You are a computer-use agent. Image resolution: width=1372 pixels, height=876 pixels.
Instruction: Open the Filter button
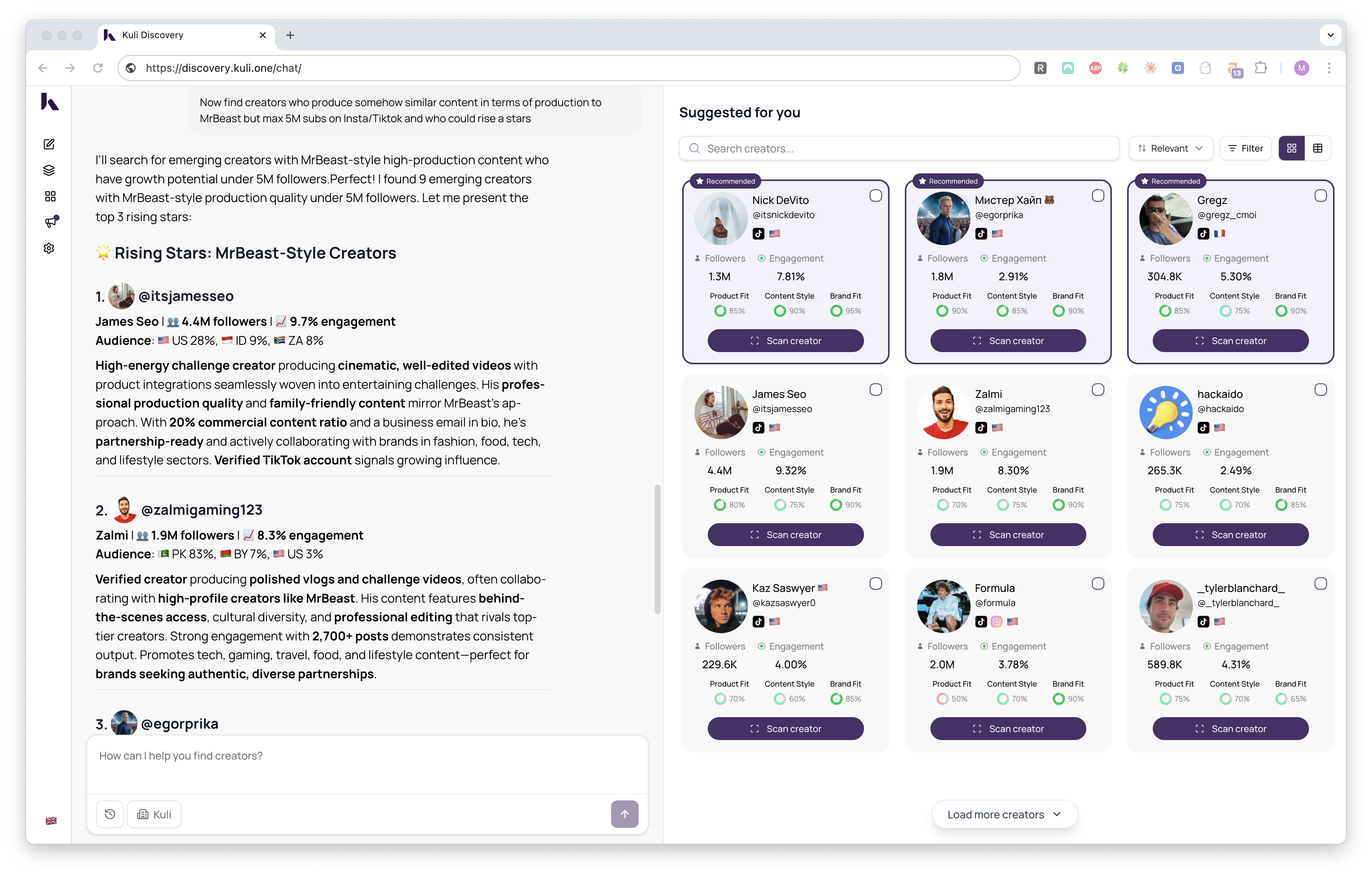(x=1246, y=148)
